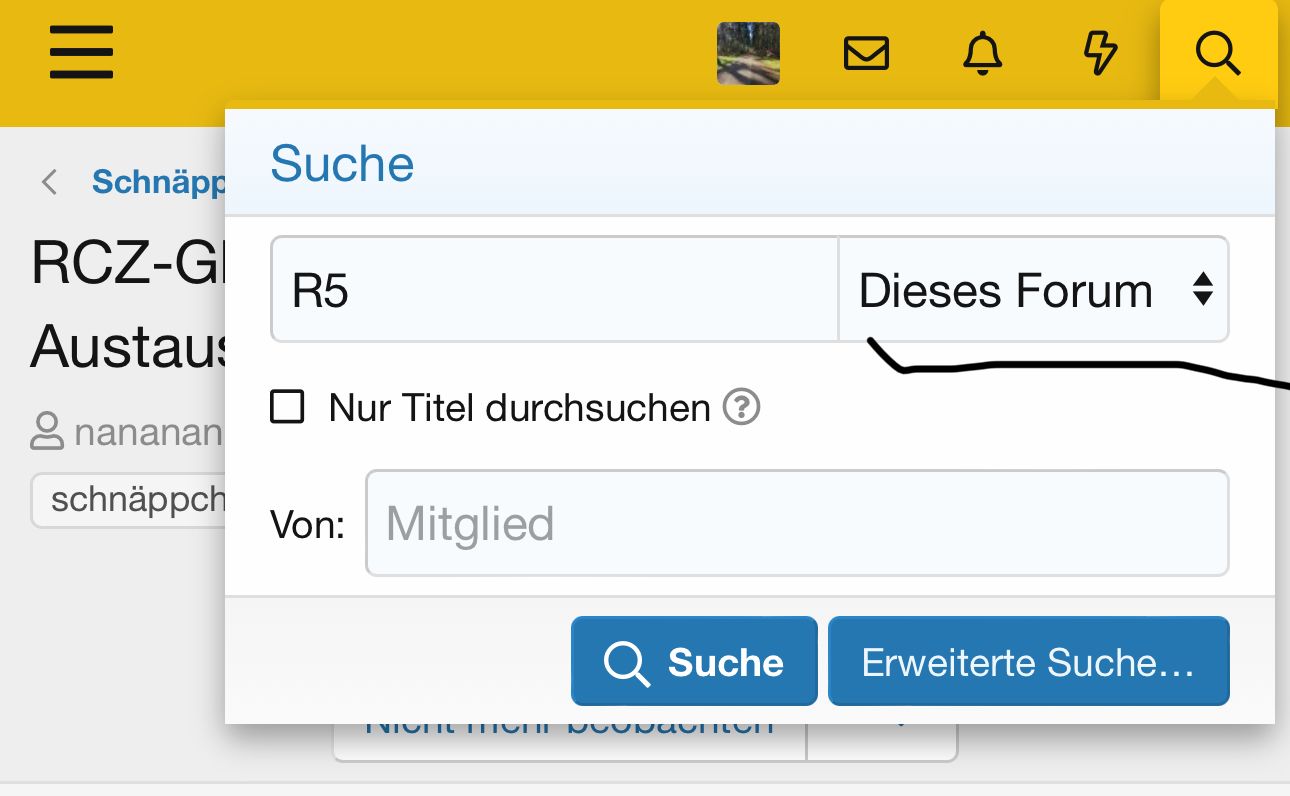
Task: Open the envelope conversations inbox
Action: tap(866, 53)
